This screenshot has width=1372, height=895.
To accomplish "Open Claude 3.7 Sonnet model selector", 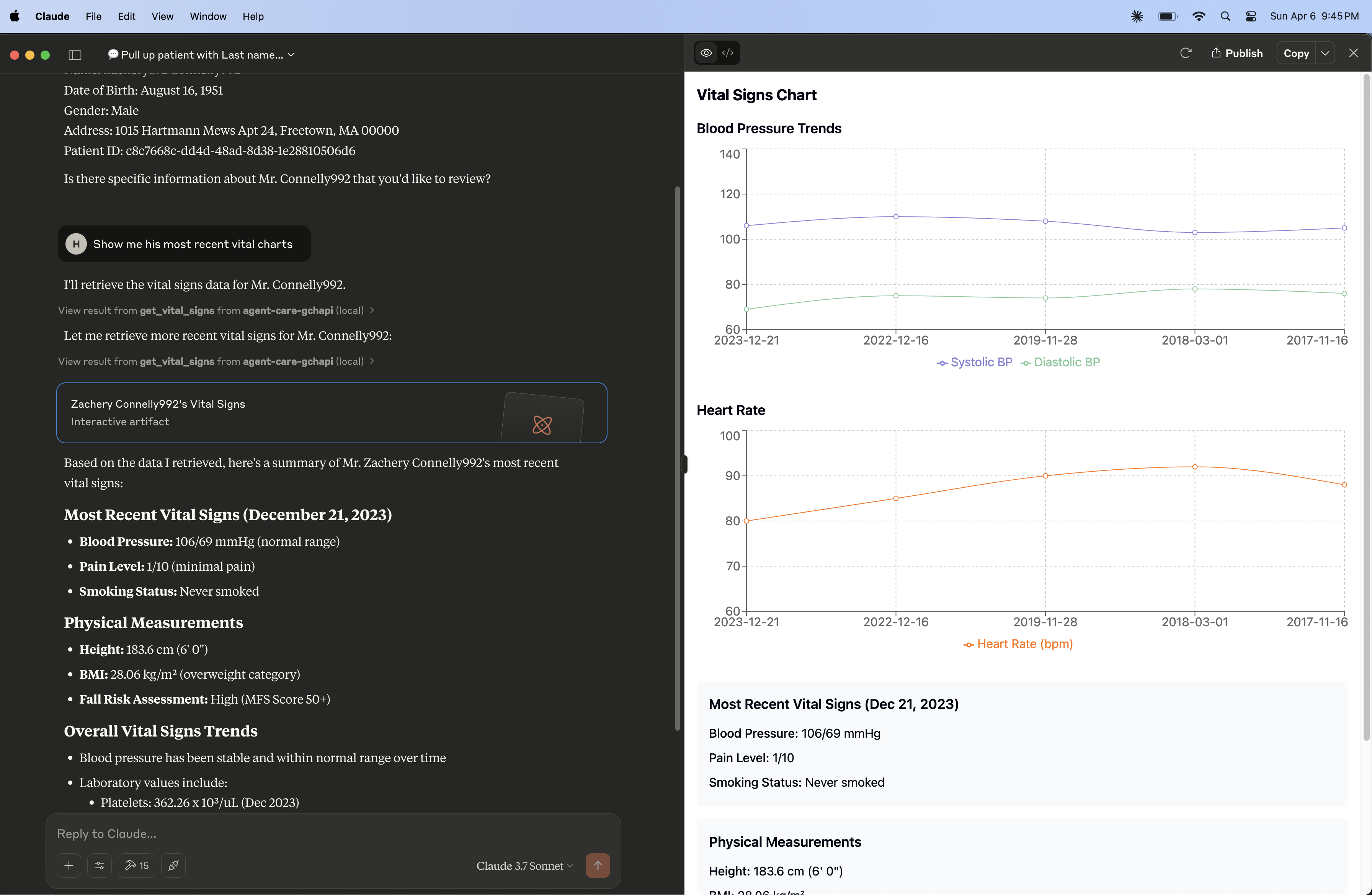I will coord(524,865).
